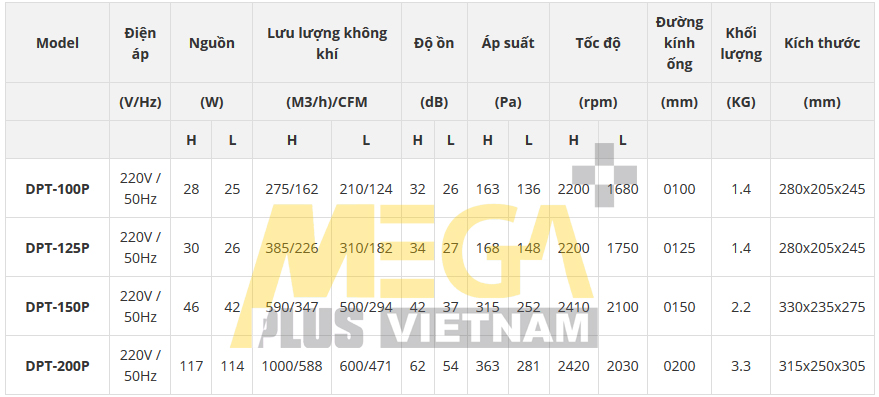879x397 pixels.
Task: Select the Lưu lượng không khí header
Action: point(327,43)
